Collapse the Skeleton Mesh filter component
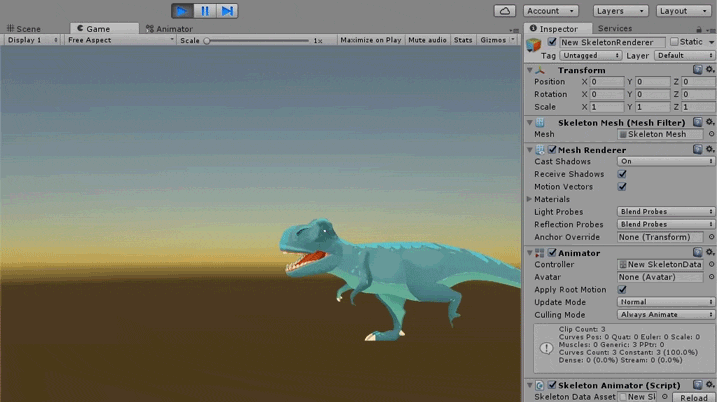The image size is (718, 402). 530,123
